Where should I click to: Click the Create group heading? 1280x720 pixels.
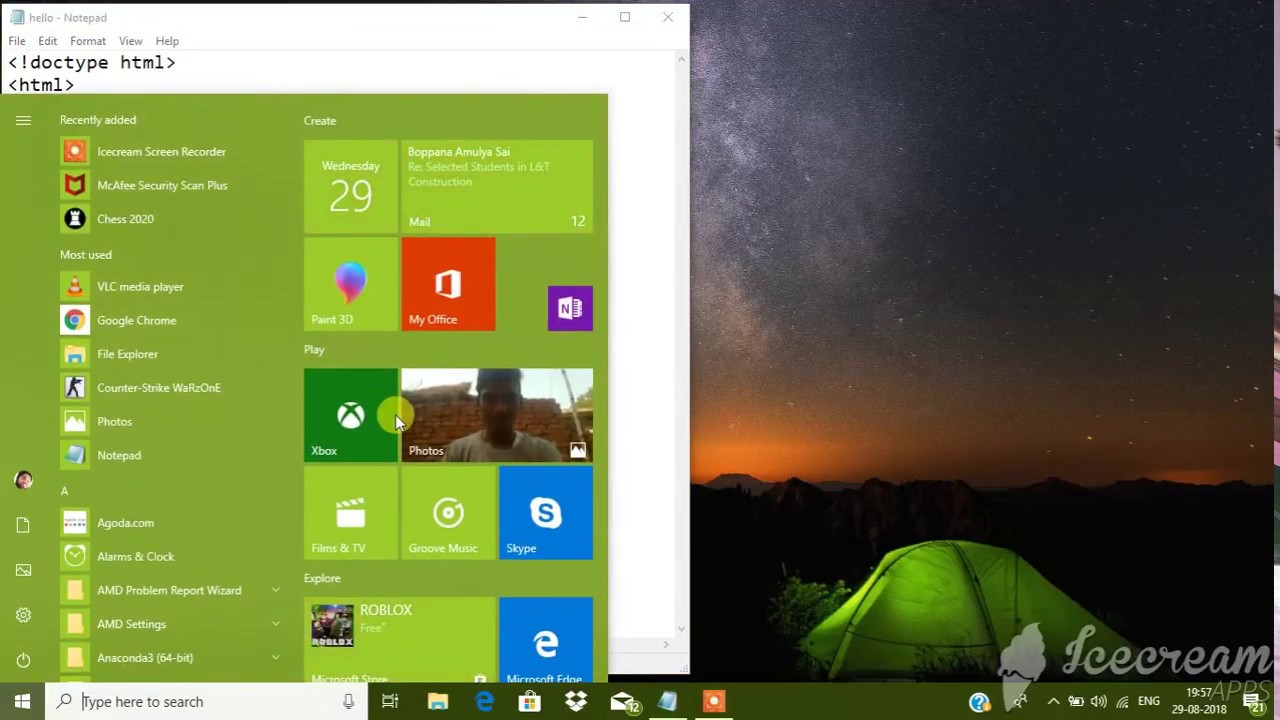[320, 121]
